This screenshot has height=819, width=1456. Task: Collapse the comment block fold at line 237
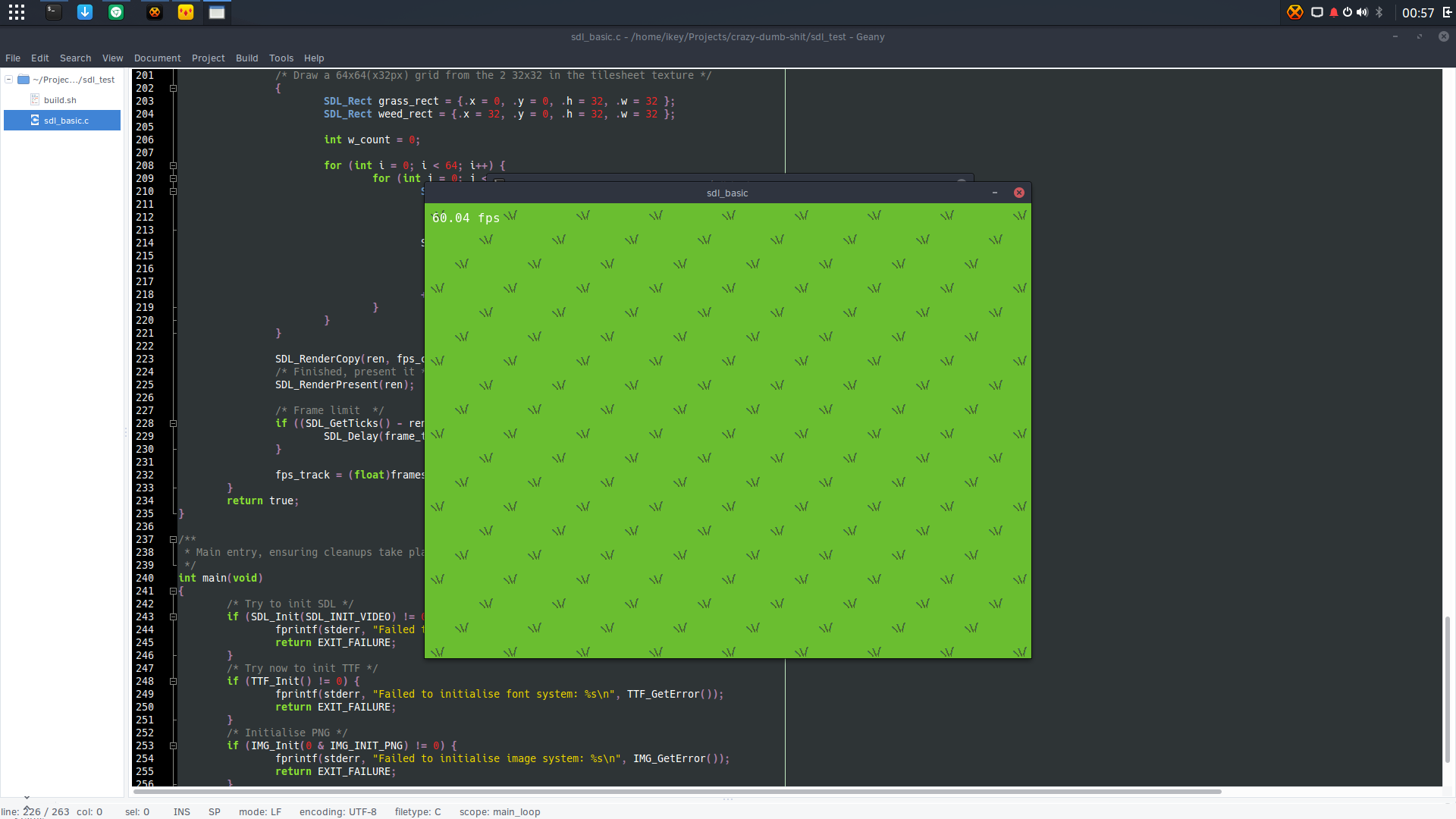[x=173, y=539]
